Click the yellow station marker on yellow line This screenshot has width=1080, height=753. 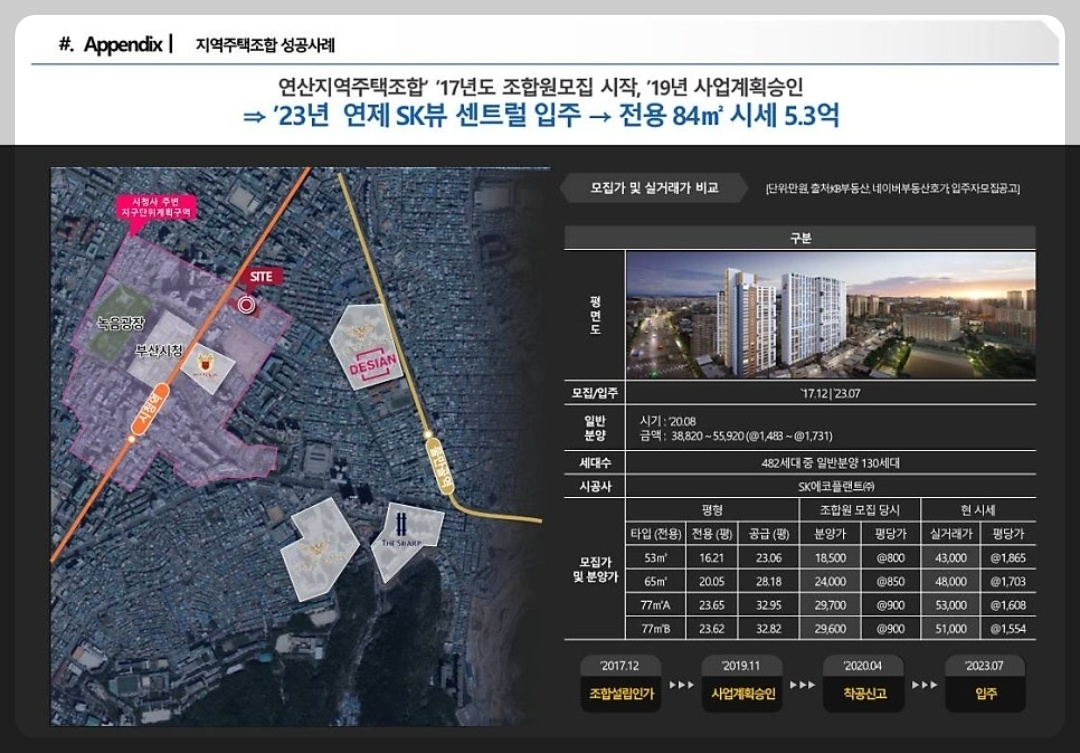439,466
